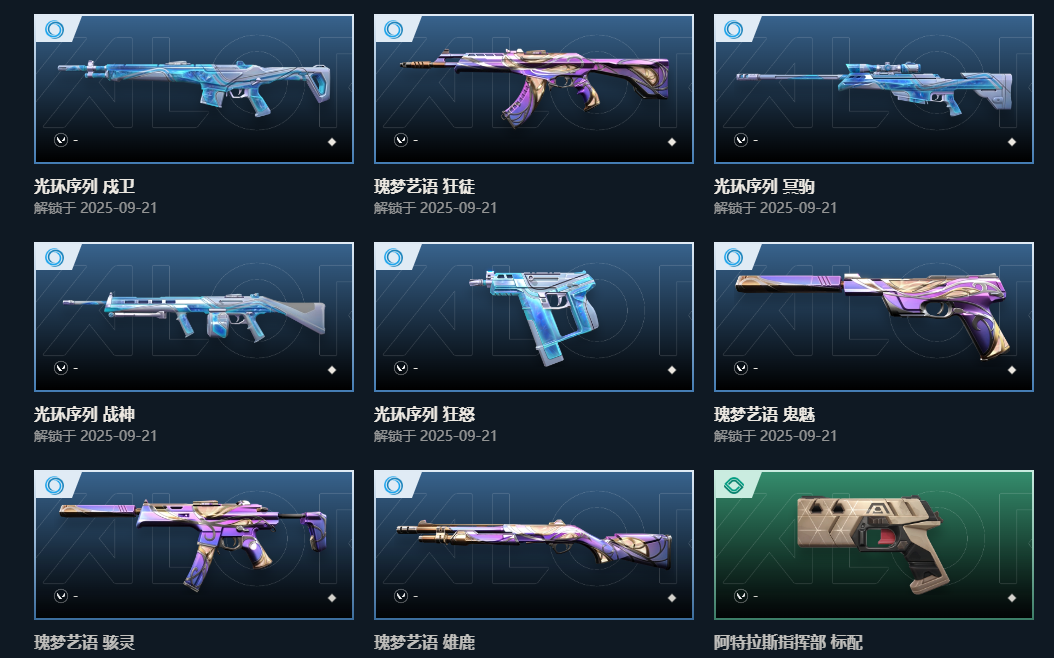Click the 瑰梦艺语 骇灵 title text

tap(85, 642)
